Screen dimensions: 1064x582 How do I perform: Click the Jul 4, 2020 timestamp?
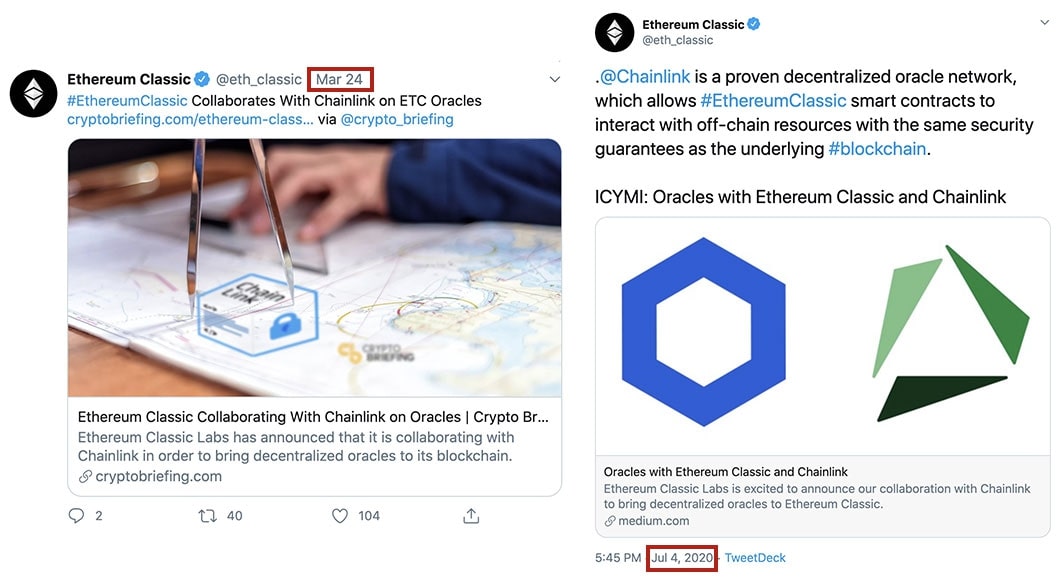click(x=682, y=558)
